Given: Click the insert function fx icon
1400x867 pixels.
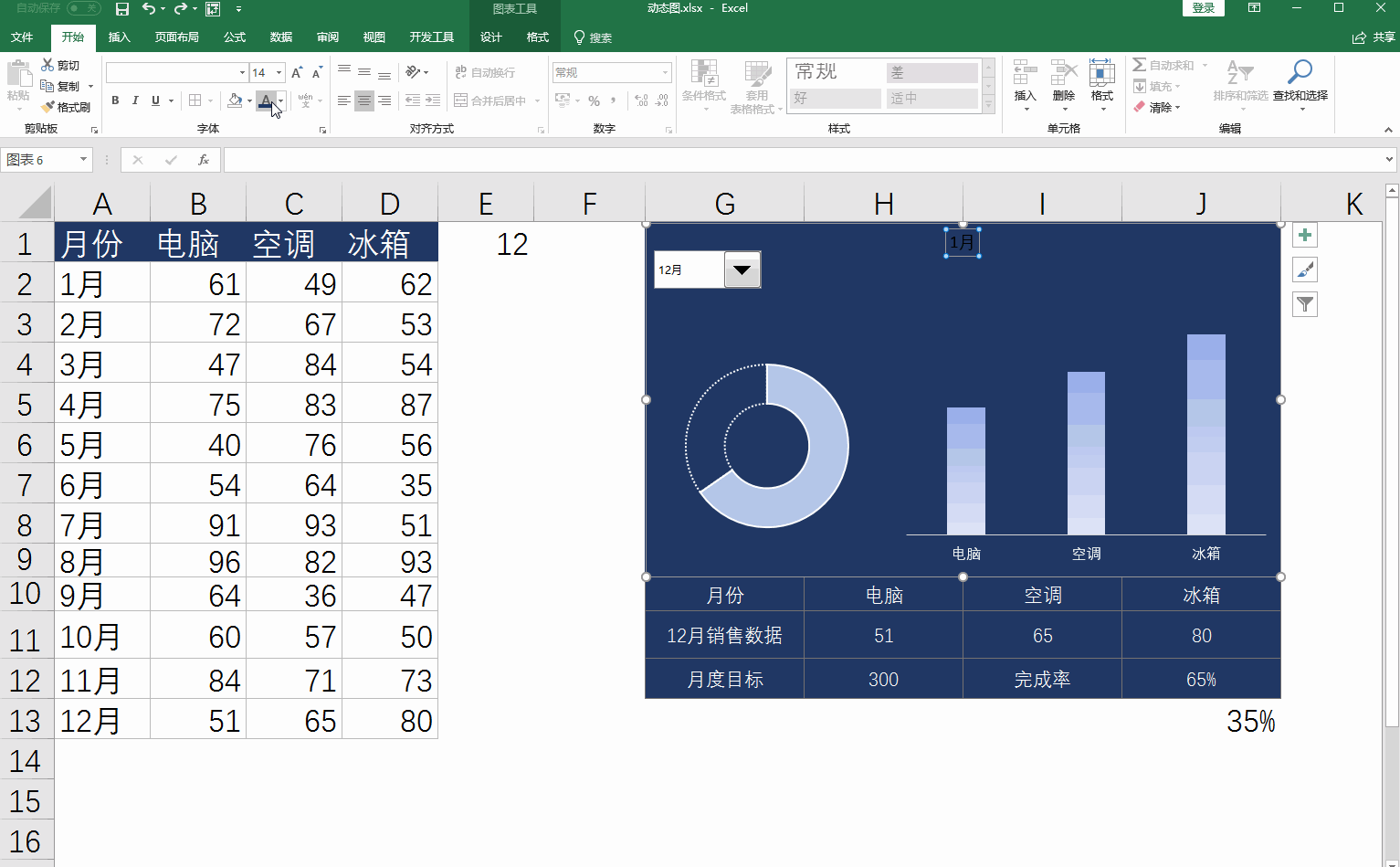Looking at the screenshot, I should point(204,160).
